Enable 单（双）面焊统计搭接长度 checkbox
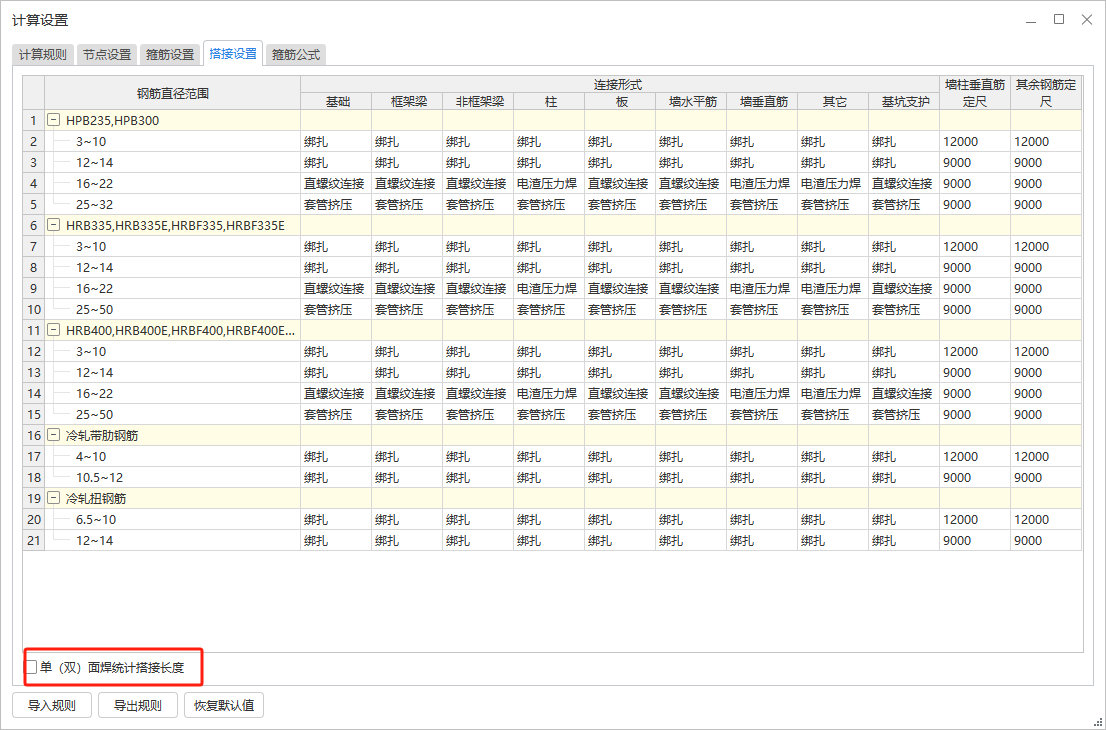This screenshot has height=730, width=1106. coord(32,667)
